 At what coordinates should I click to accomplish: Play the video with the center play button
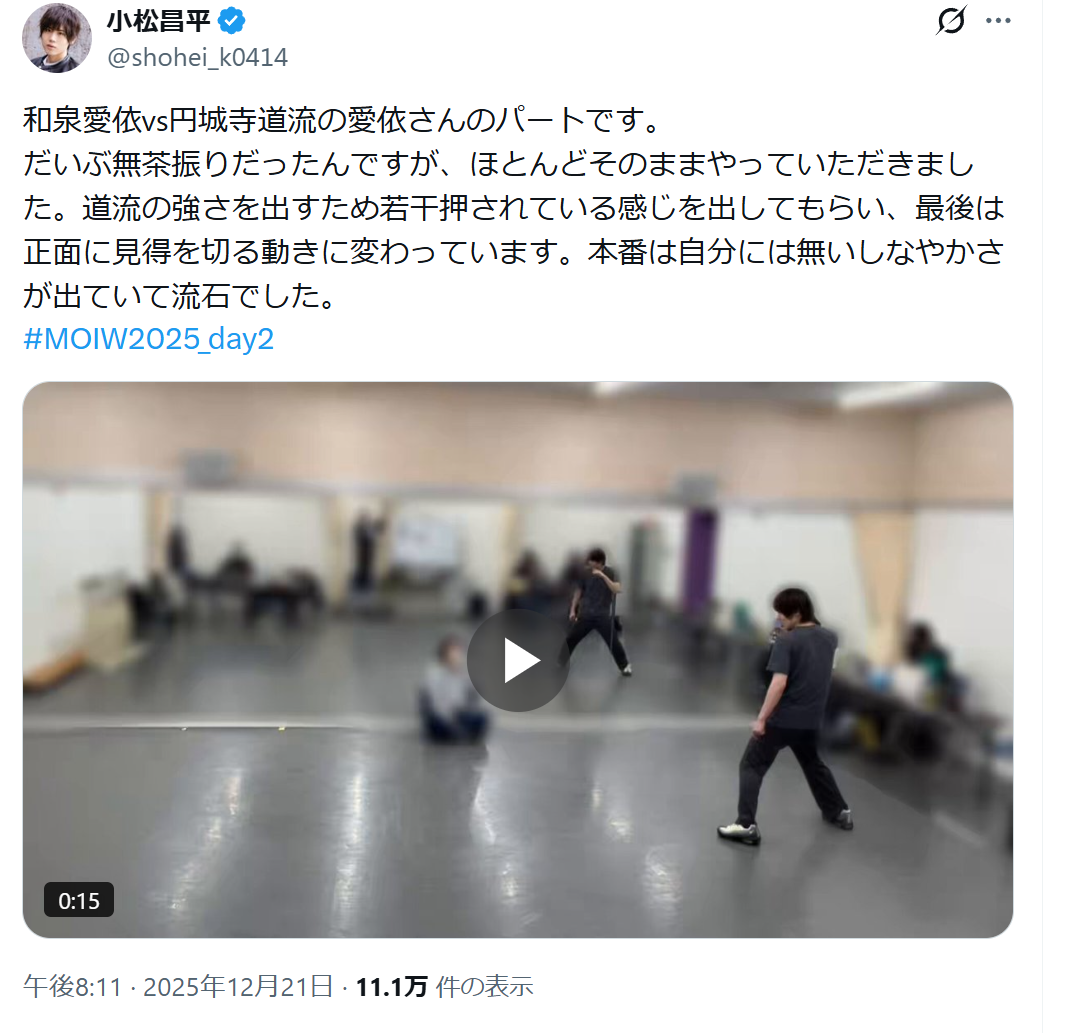tap(518, 660)
